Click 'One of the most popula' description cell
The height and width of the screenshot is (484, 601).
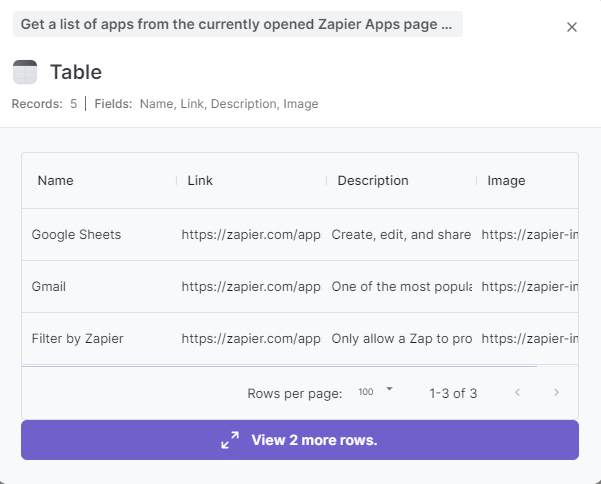[401, 287]
